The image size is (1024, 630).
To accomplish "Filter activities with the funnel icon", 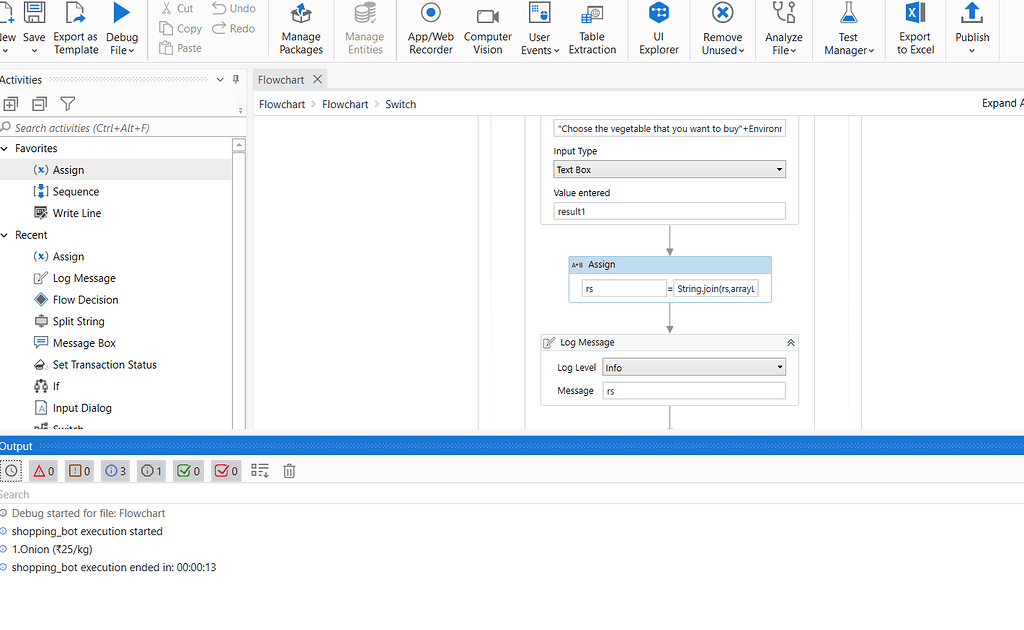I will (x=67, y=103).
